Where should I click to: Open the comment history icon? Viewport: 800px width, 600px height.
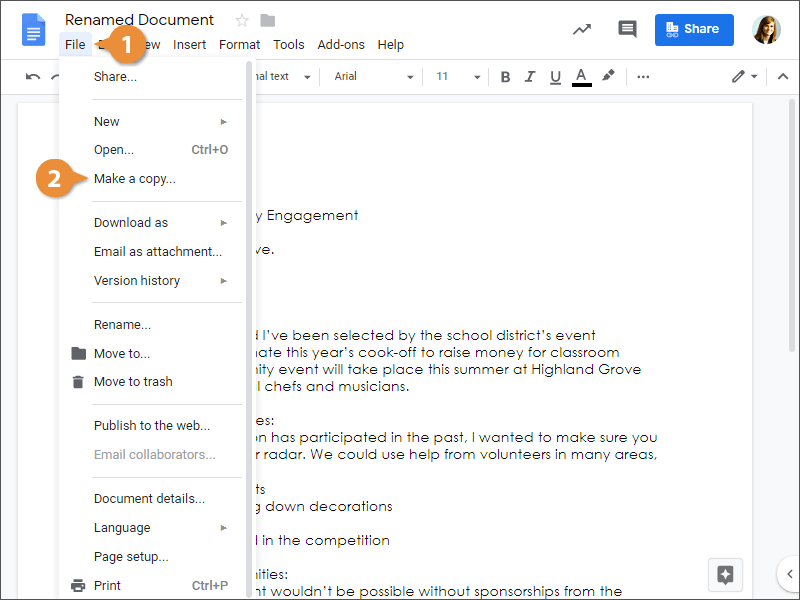(627, 29)
